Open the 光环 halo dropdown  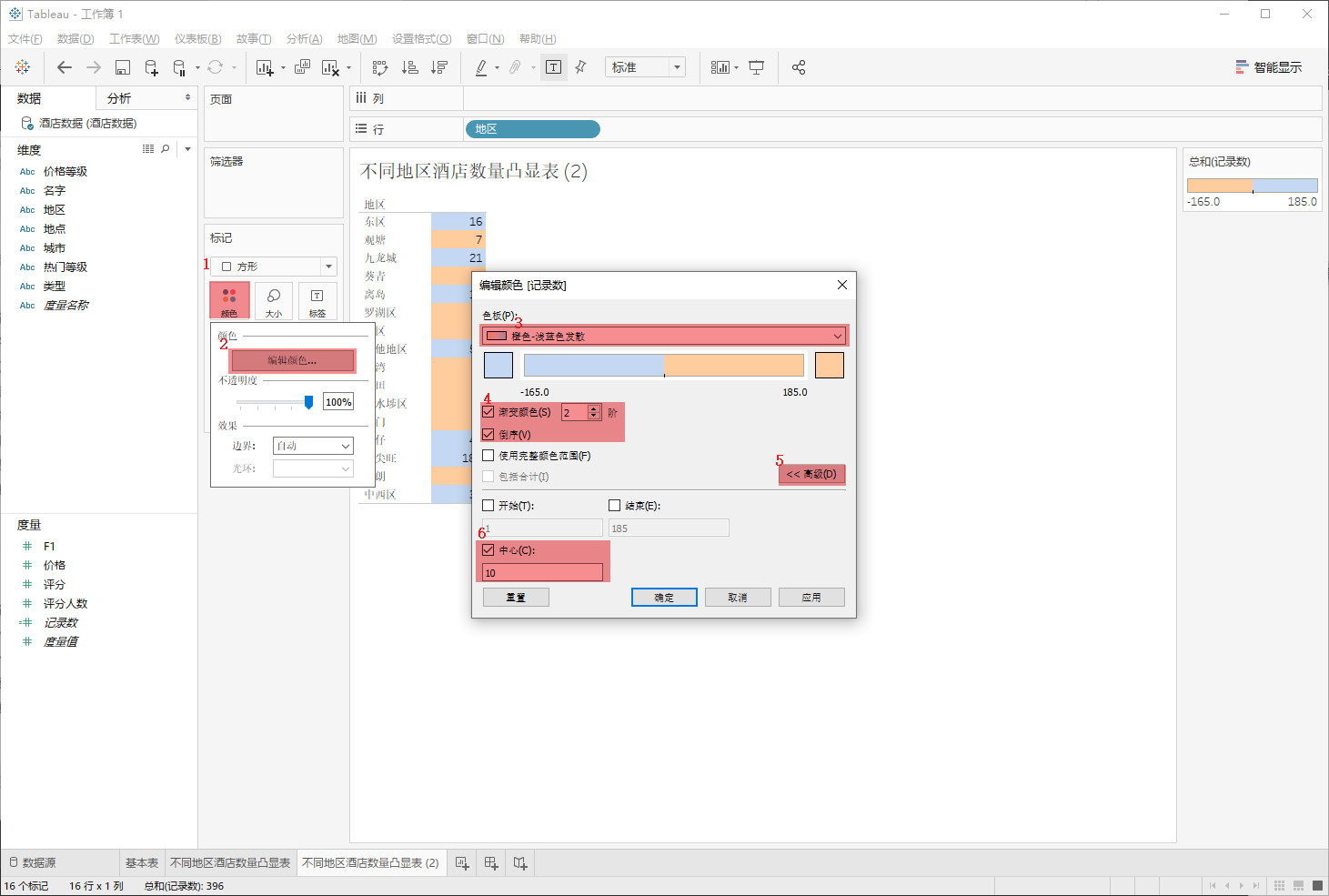[313, 468]
